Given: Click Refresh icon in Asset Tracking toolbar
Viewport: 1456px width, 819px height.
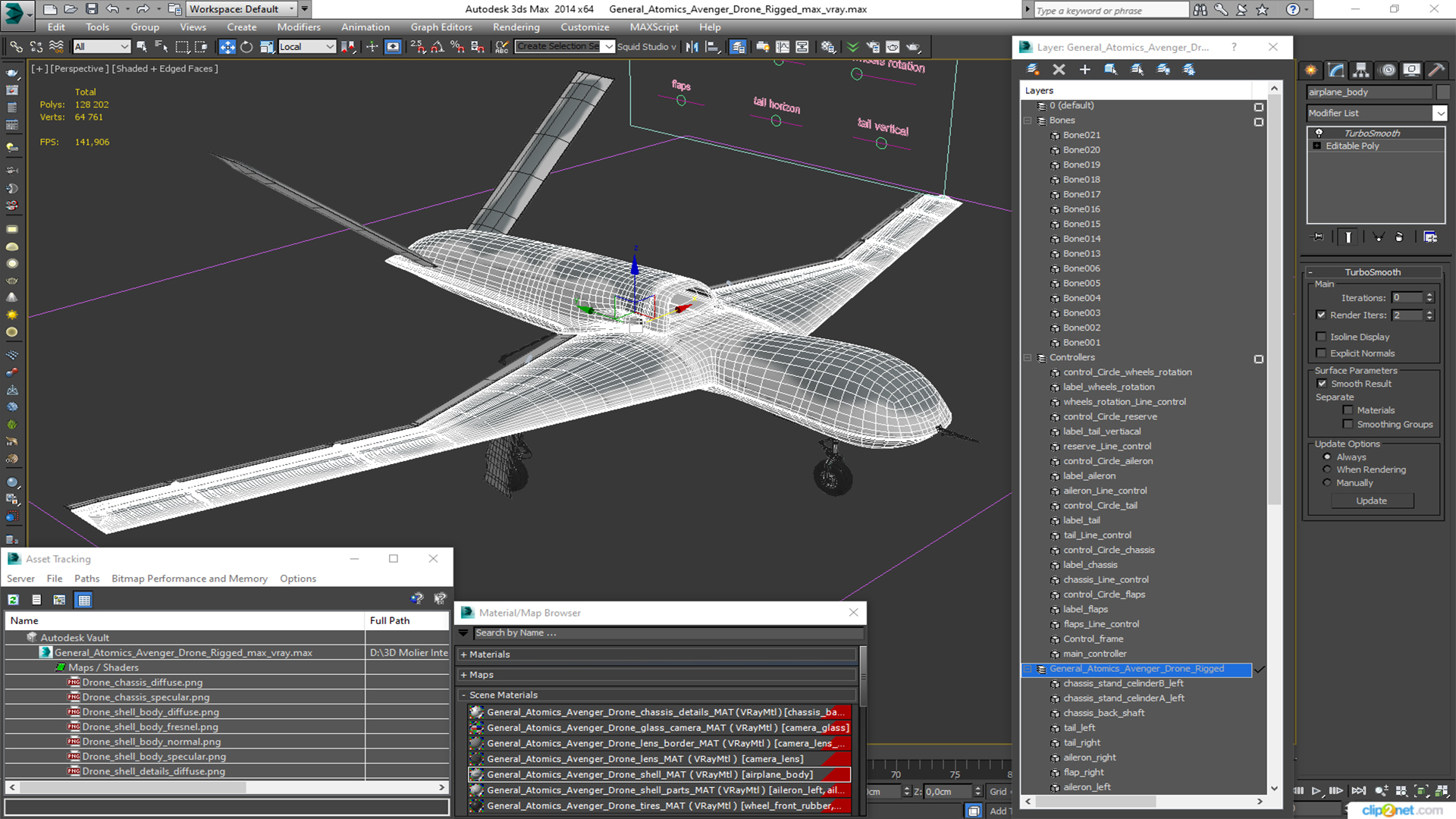Looking at the screenshot, I should click(x=14, y=600).
